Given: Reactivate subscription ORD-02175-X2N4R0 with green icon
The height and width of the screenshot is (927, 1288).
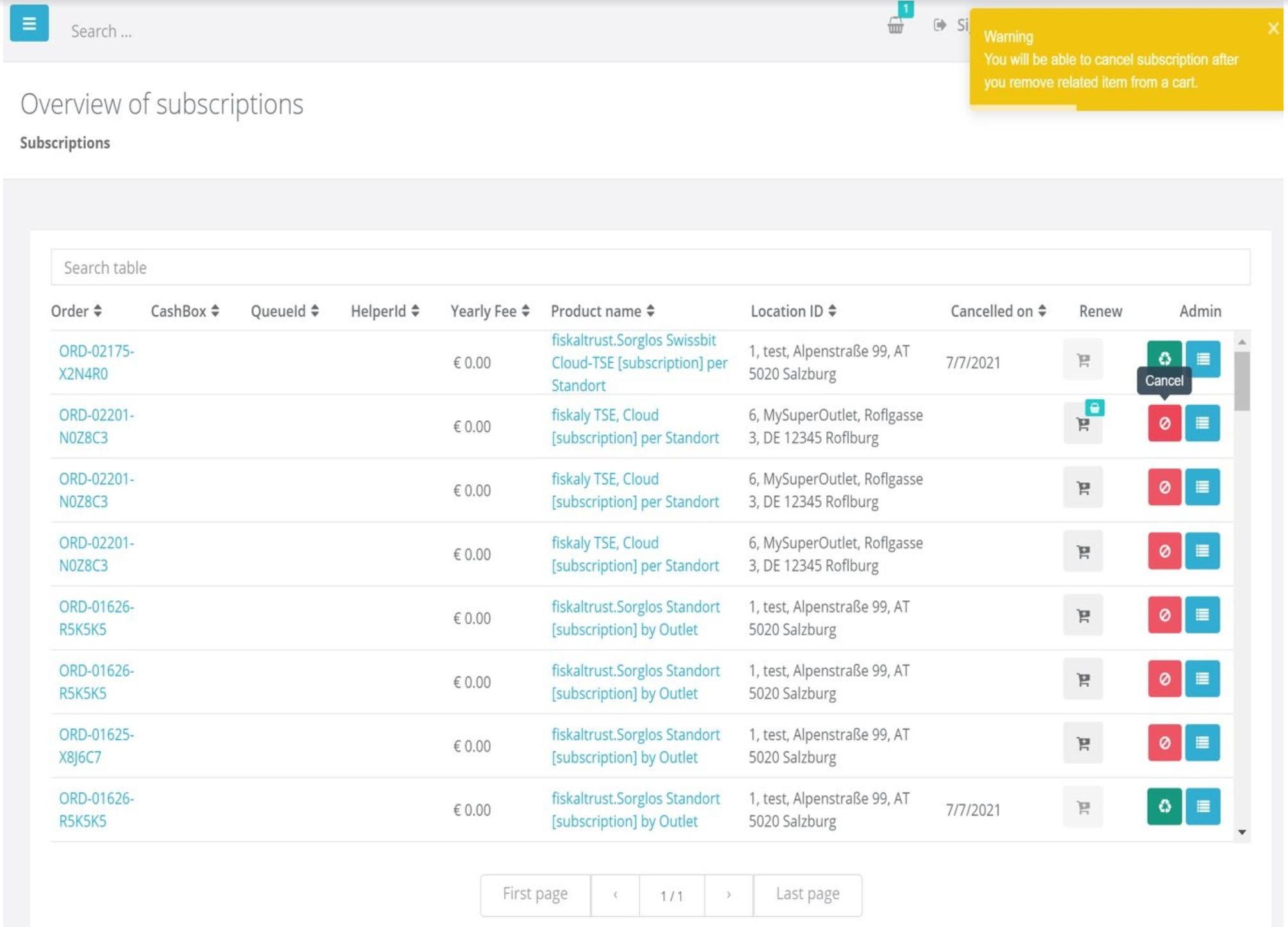Looking at the screenshot, I should 1164,358.
